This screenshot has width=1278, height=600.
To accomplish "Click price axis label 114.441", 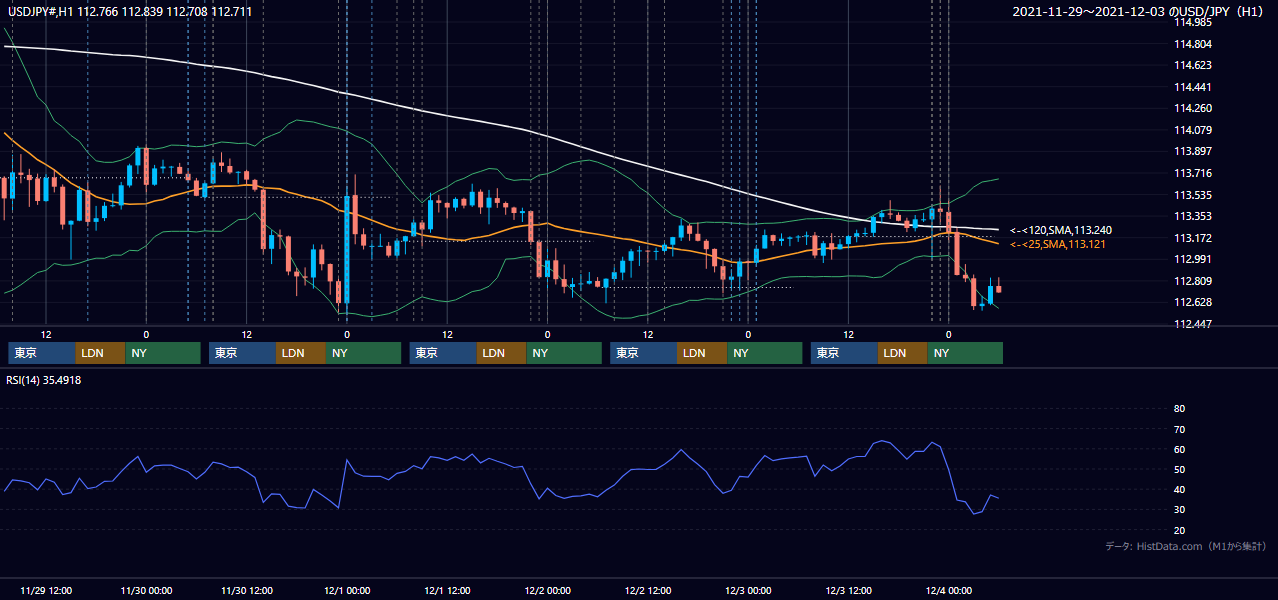I will 1192,87.
